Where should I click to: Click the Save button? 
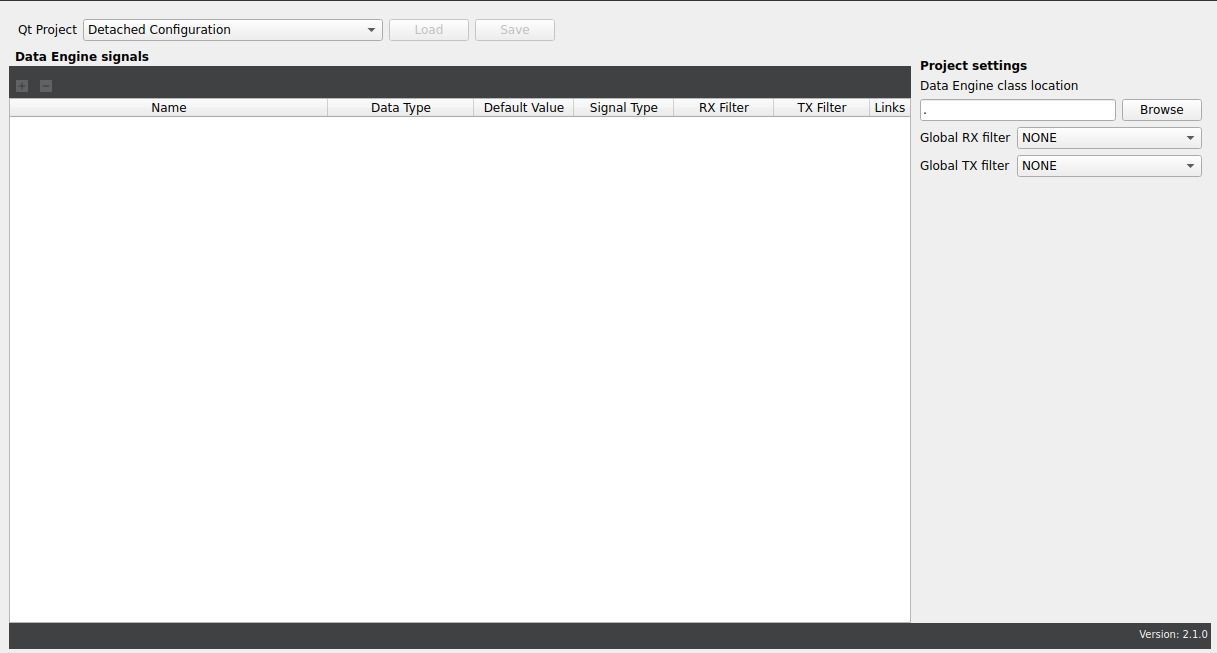point(514,29)
